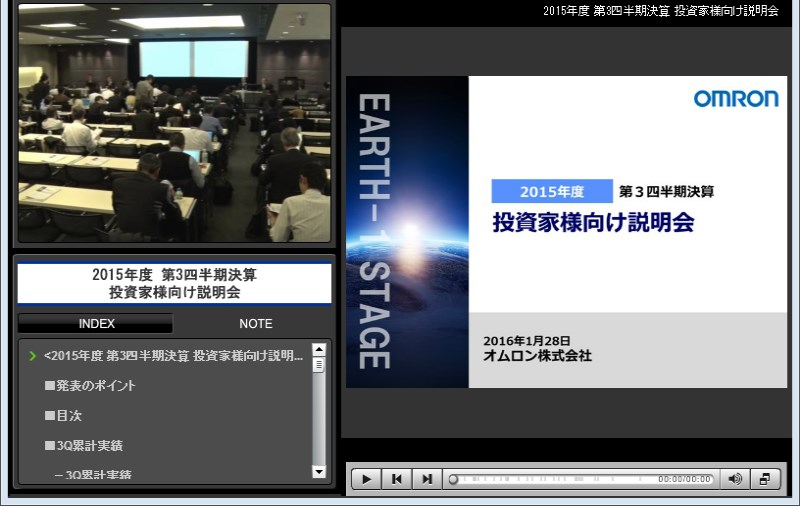This screenshot has width=800, height=506.
Task: Click the seek bar handle at start
Action: 453,479
